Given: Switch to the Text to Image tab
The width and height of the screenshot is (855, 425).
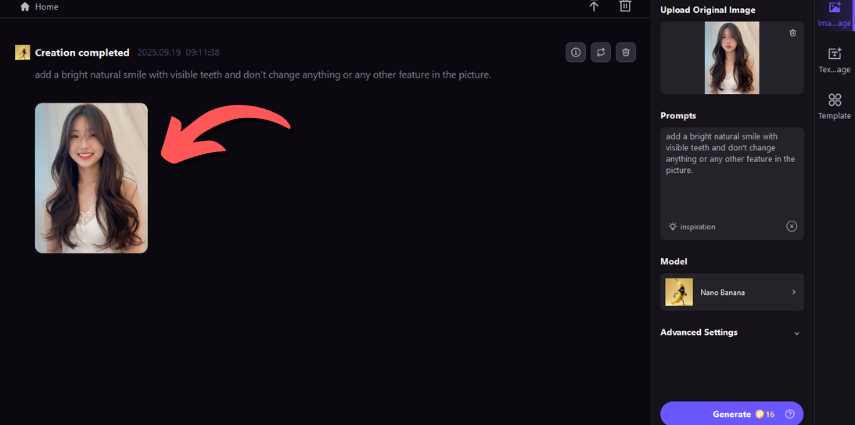Looking at the screenshot, I should point(834,61).
